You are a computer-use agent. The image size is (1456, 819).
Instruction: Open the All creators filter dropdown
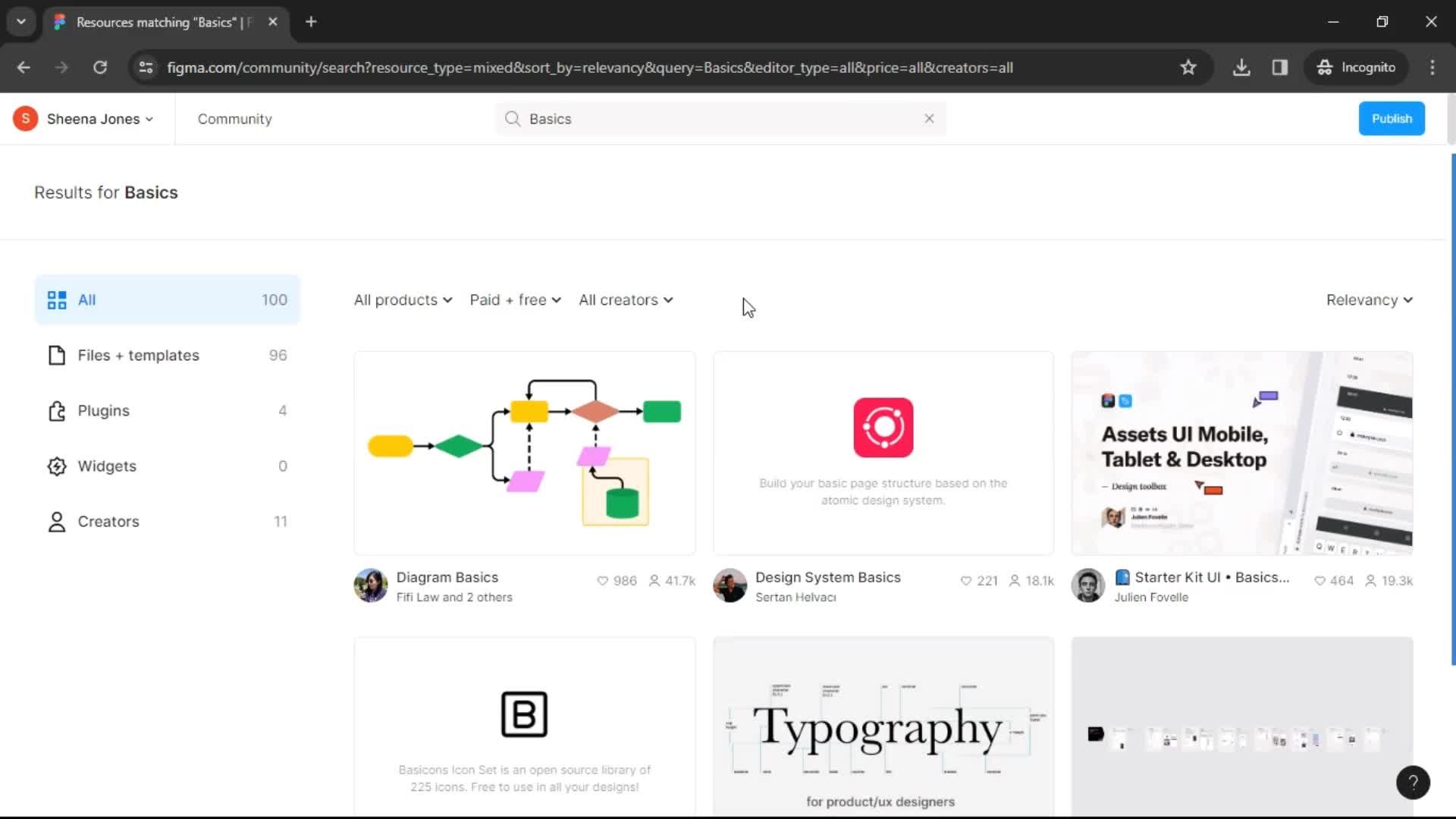(x=626, y=300)
